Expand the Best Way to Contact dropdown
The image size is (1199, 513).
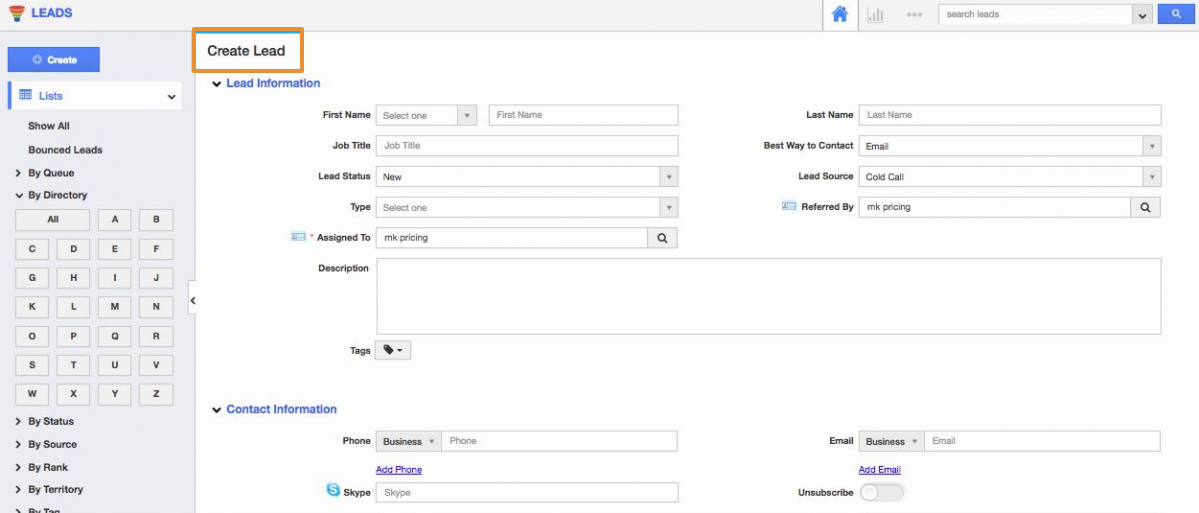tap(1010, 146)
